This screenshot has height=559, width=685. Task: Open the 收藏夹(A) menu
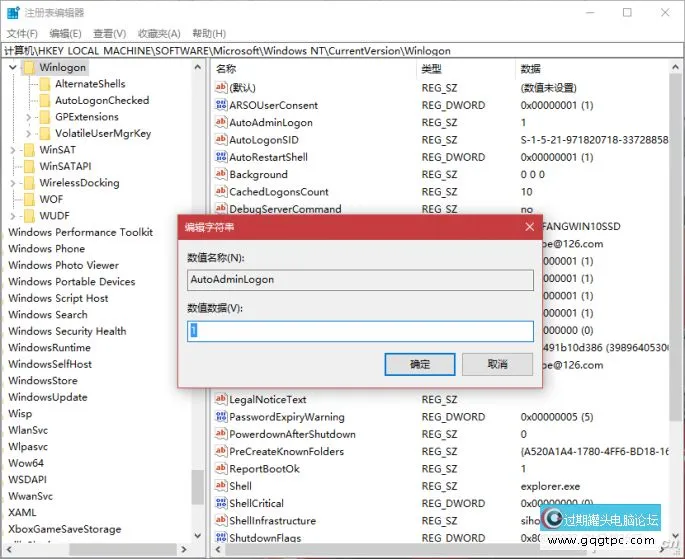tap(159, 34)
